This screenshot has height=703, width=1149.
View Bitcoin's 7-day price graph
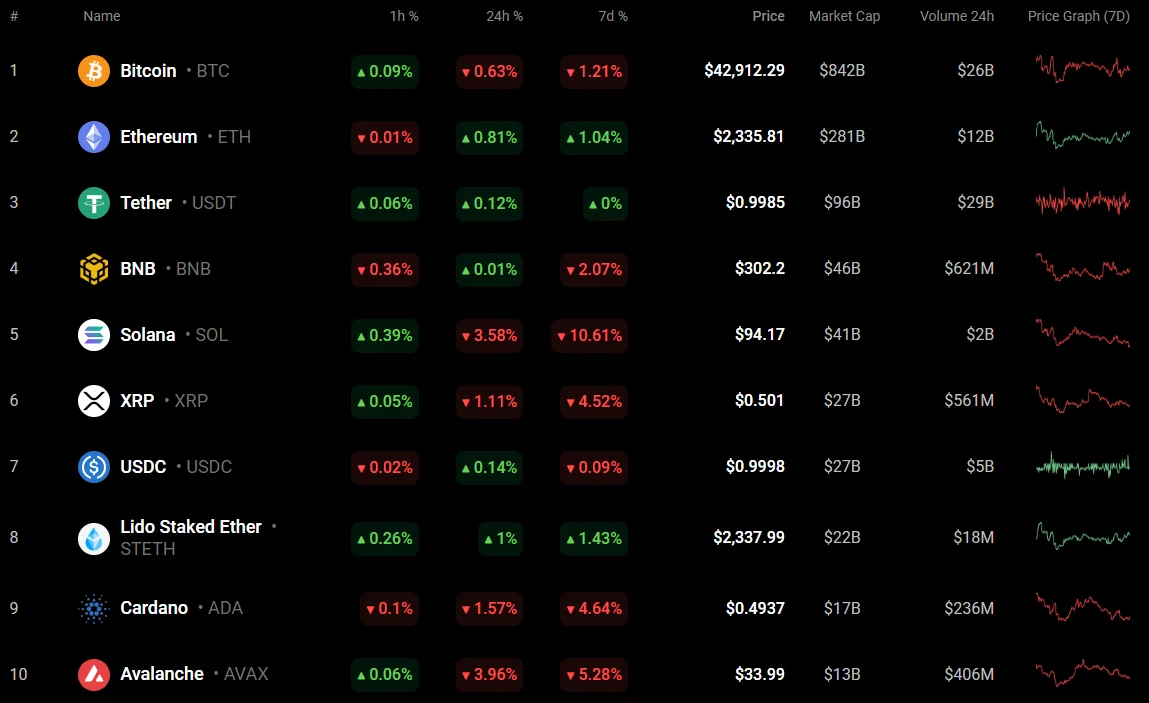point(1083,69)
